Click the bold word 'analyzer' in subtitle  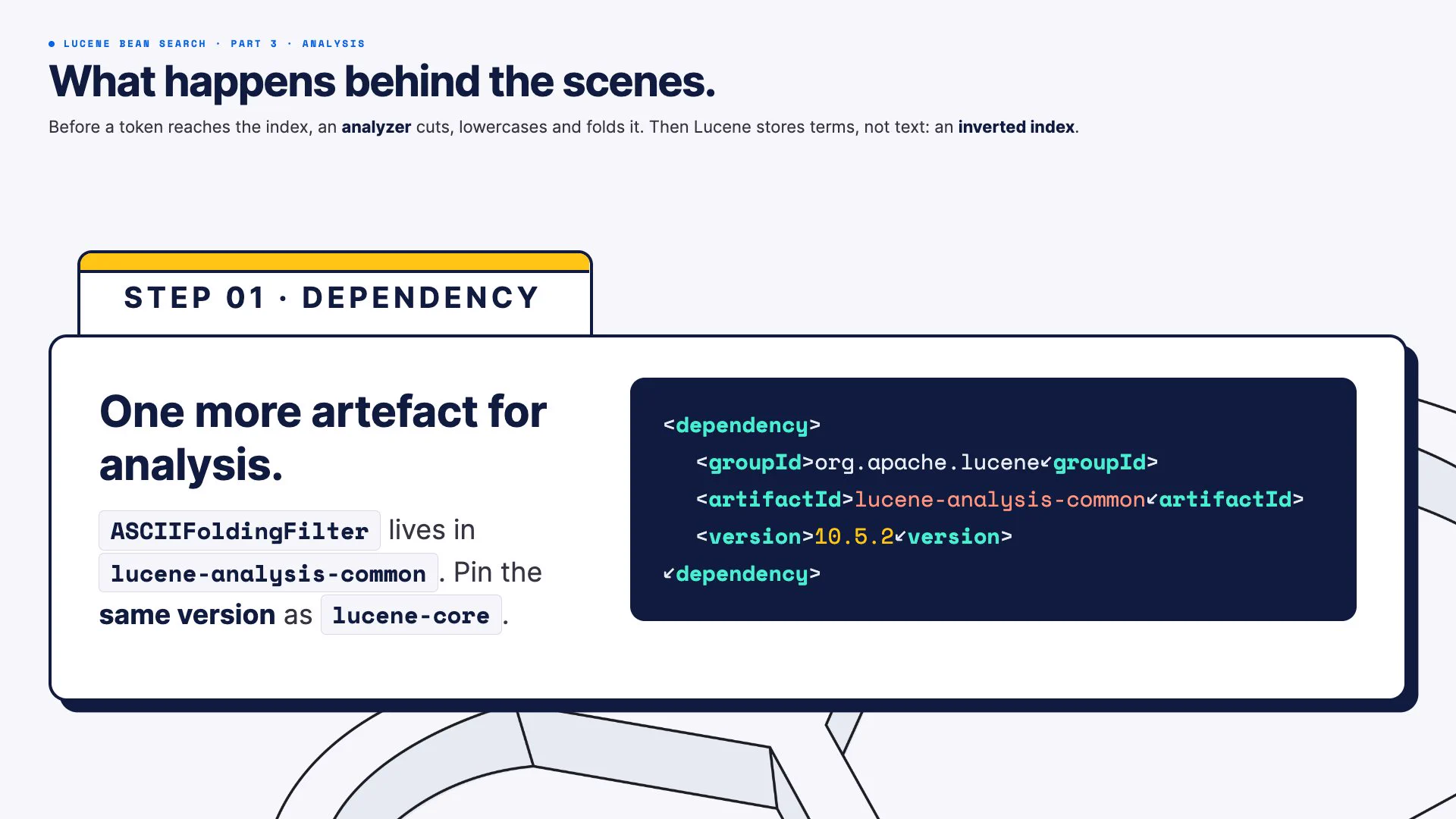376,127
